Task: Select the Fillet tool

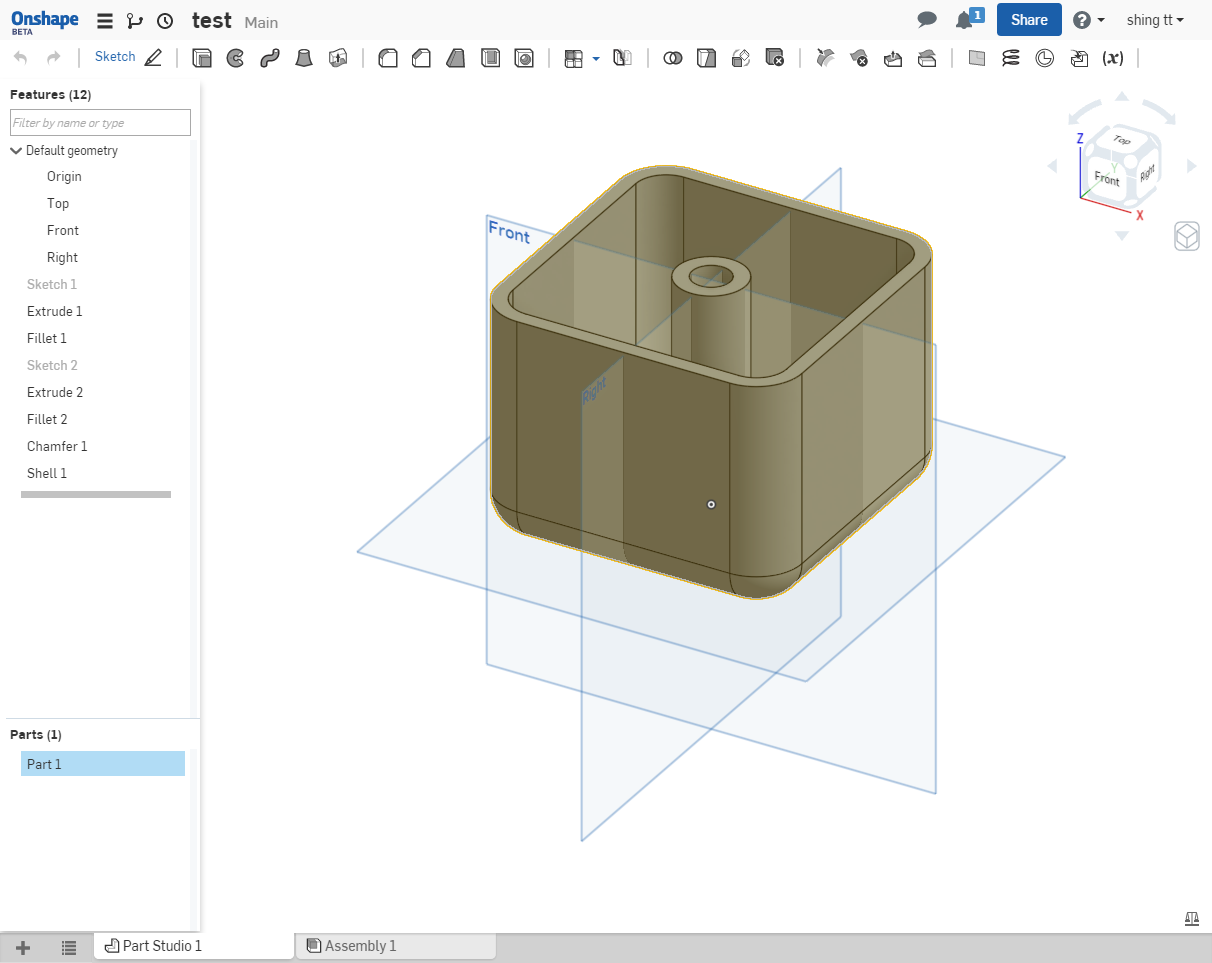Action: coord(388,58)
